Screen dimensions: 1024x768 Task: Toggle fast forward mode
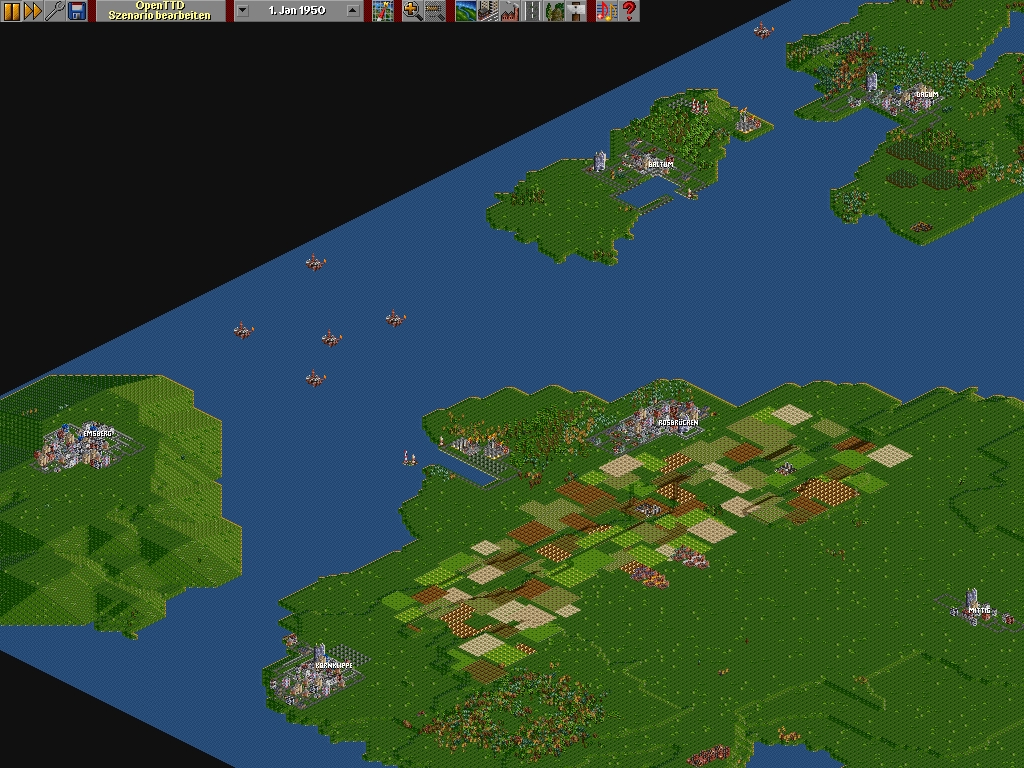[33, 11]
